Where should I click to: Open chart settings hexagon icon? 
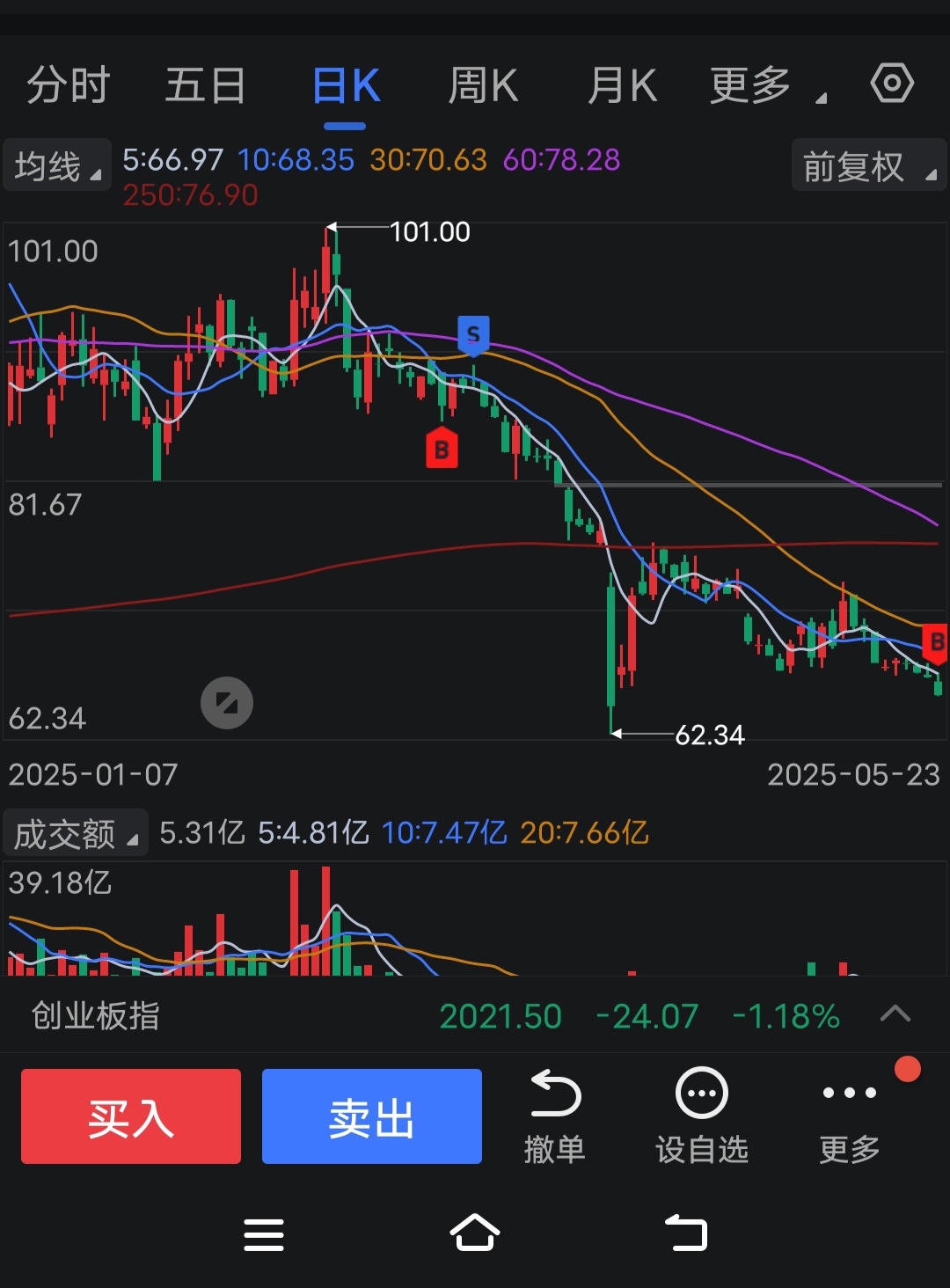pyautogui.click(x=892, y=84)
